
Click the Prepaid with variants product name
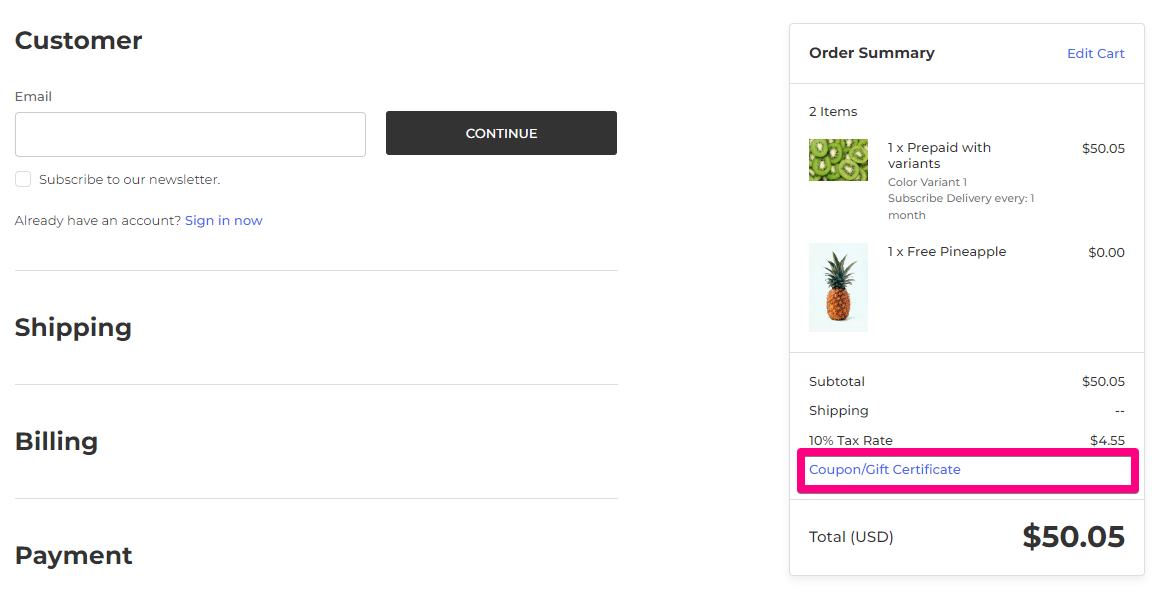[939, 155]
